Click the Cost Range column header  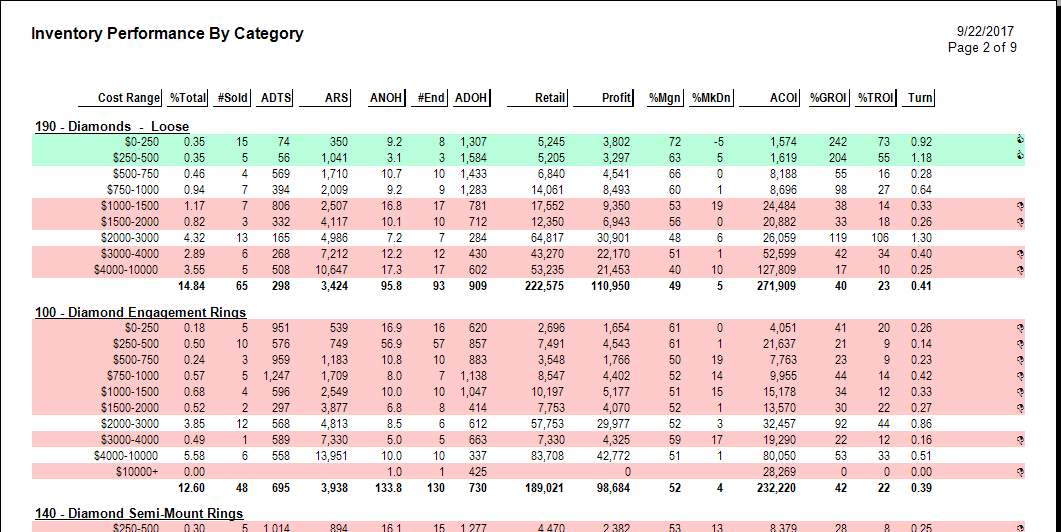129,98
